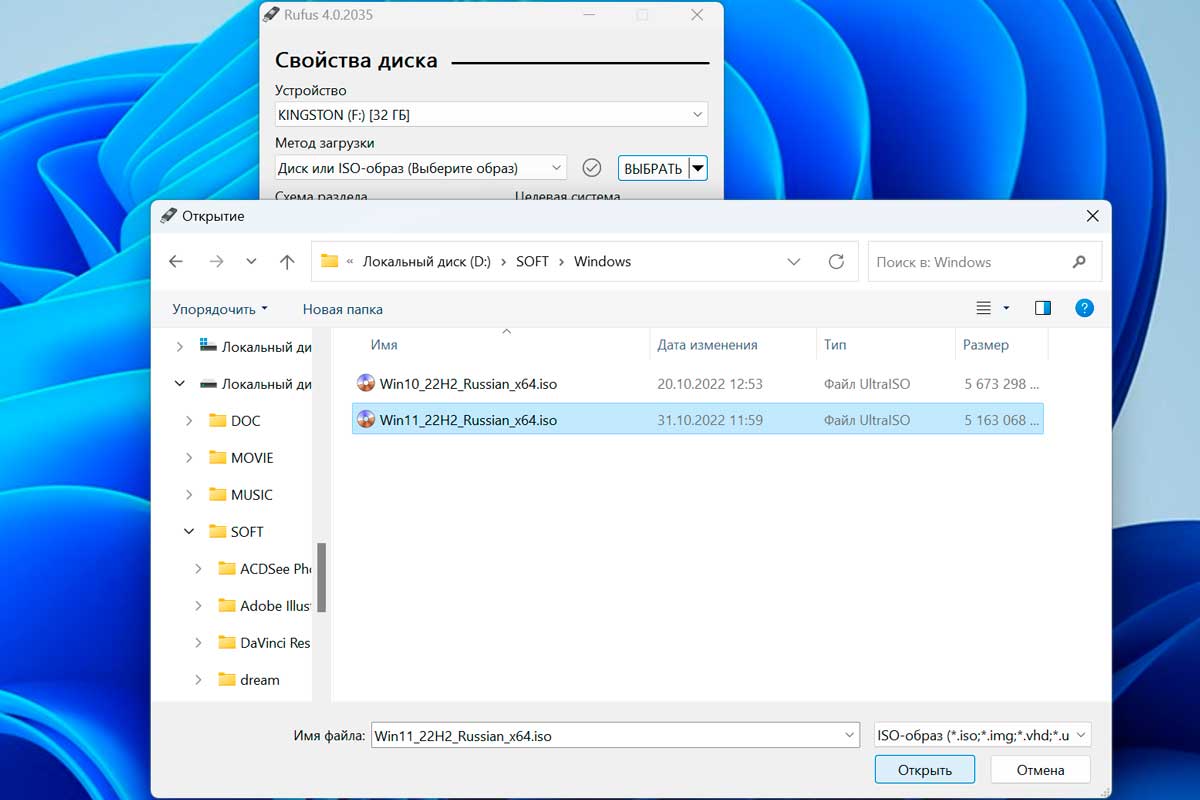
Task: Click Windows breadcrumb in address bar
Action: click(x=603, y=262)
